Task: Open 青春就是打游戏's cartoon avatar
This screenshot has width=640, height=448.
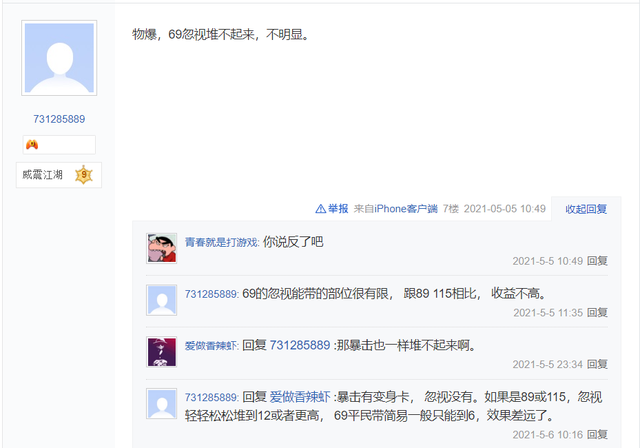Action: (162, 248)
